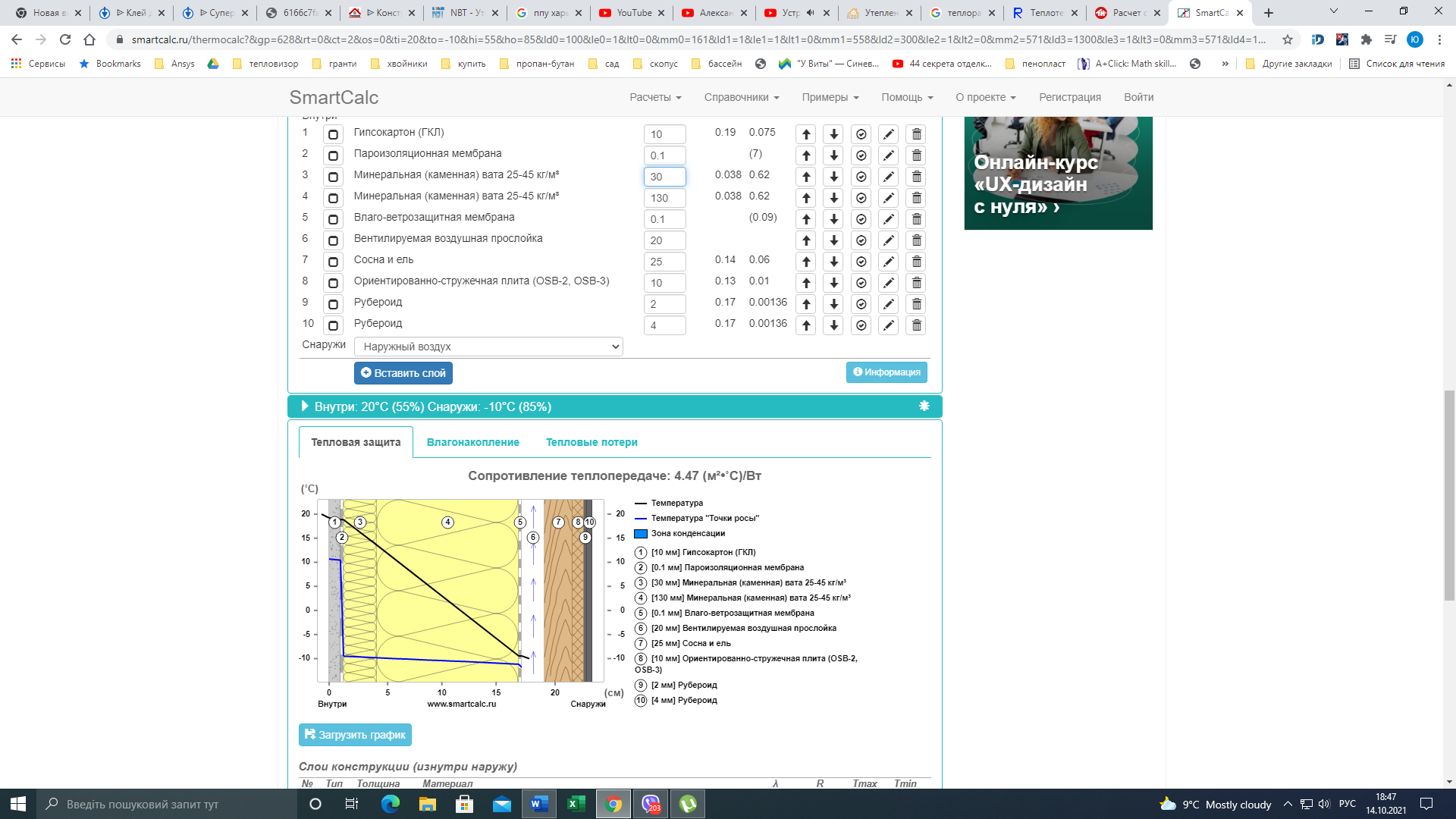This screenshot has height=819, width=1456.
Task: Click the Вставить слой button
Action: pyautogui.click(x=403, y=373)
